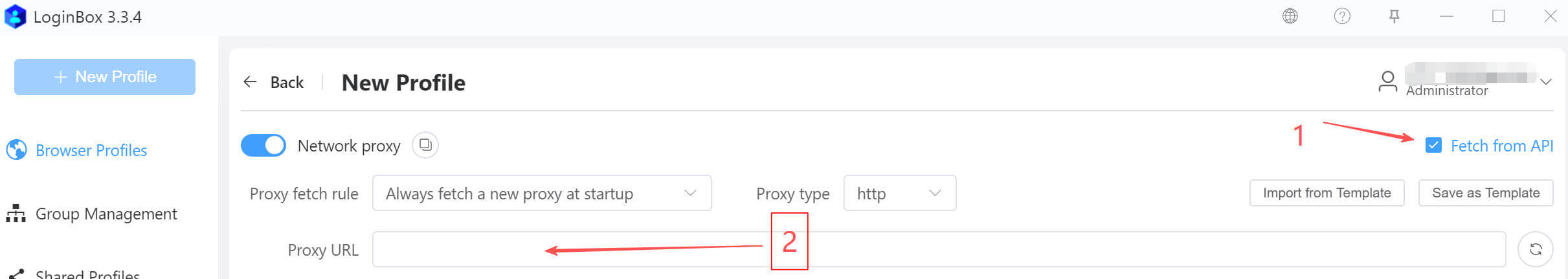This screenshot has height=279, width=1568.
Task: Click the back arrow icon
Action: click(250, 82)
